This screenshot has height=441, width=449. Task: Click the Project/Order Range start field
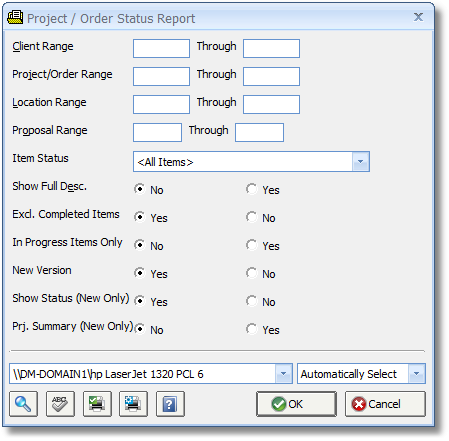pos(161,76)
